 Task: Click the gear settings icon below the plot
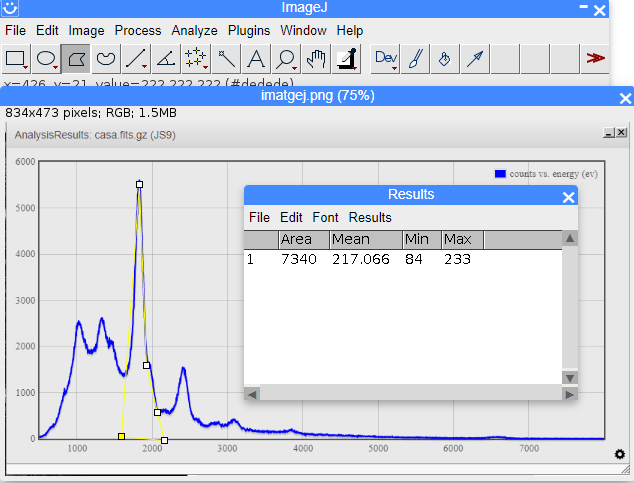pos(620,454)
